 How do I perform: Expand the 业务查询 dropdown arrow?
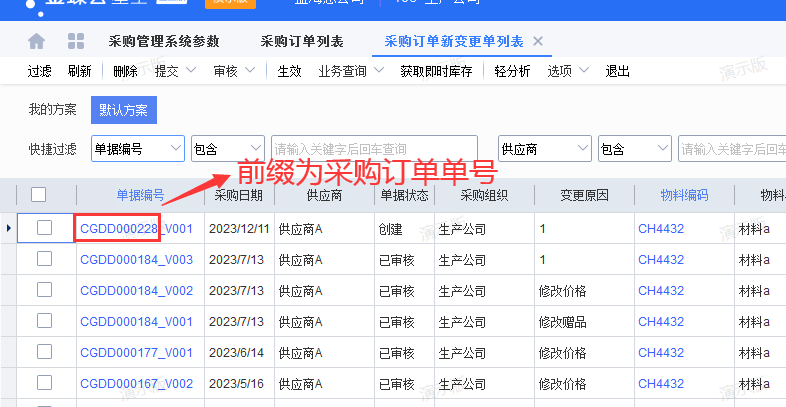point(379,71)
